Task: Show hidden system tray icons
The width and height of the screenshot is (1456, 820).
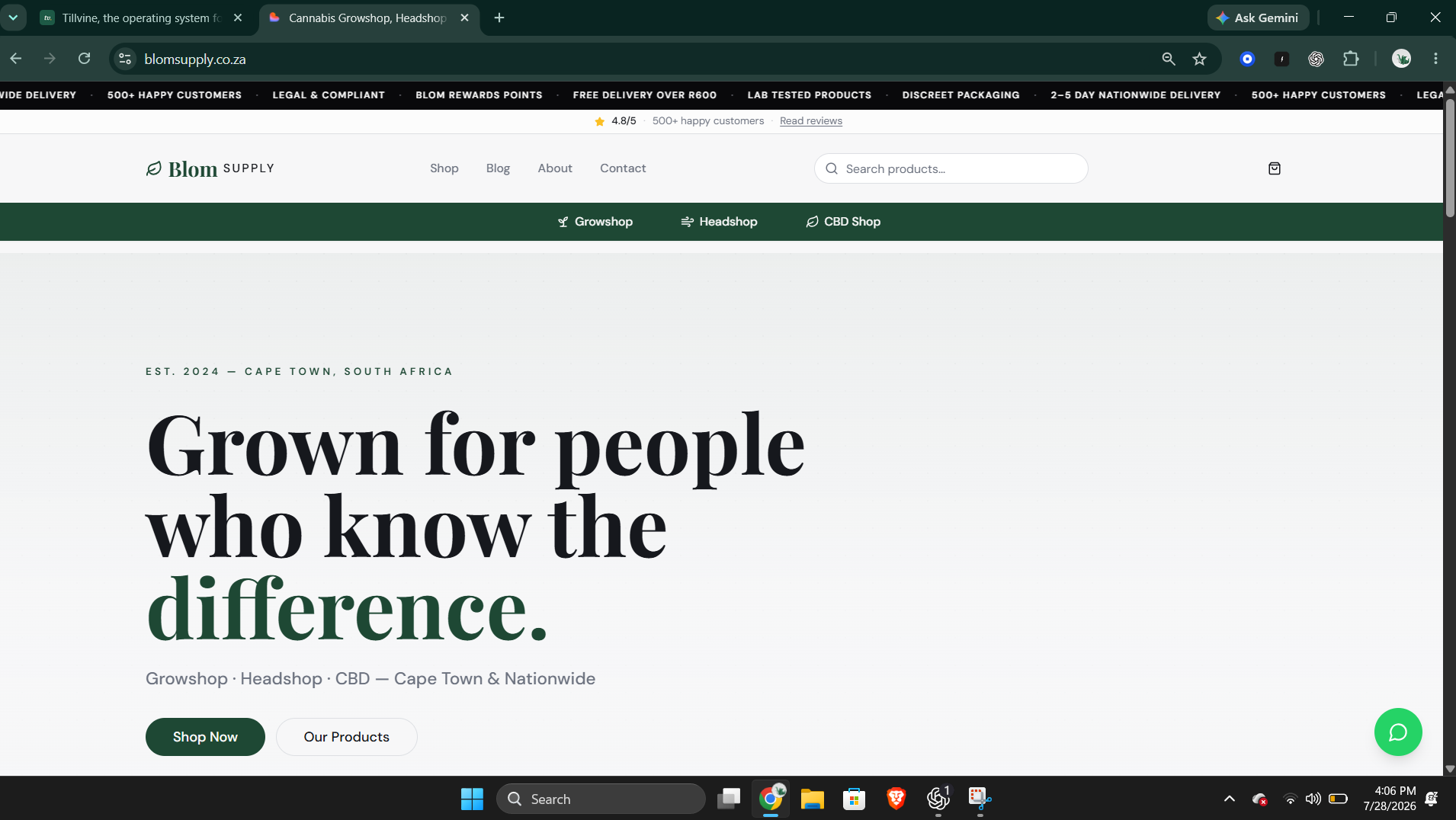Action: tap(1229, 799)
